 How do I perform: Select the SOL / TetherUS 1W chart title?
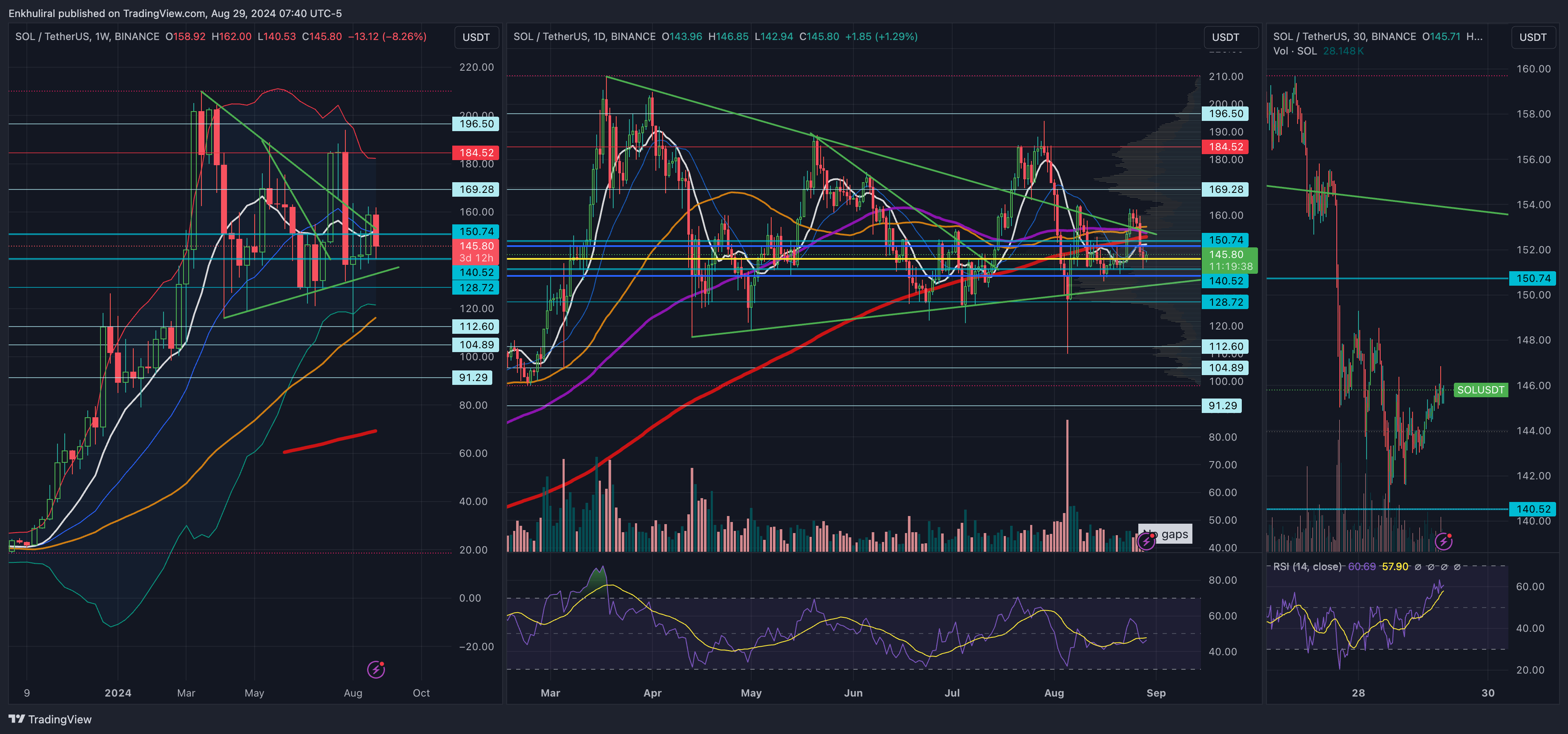87,37
